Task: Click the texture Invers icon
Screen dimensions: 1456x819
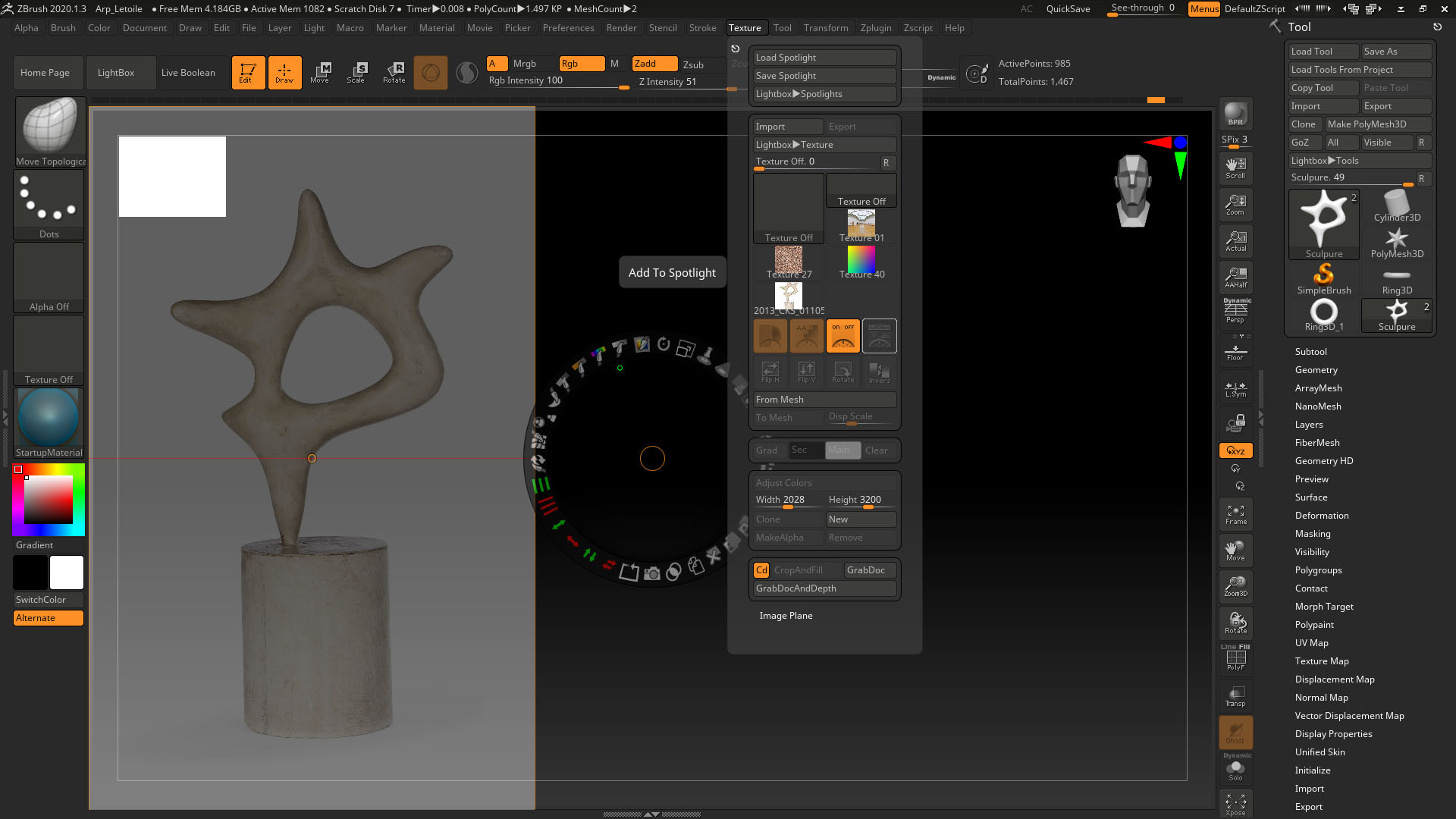Action: 879,372
